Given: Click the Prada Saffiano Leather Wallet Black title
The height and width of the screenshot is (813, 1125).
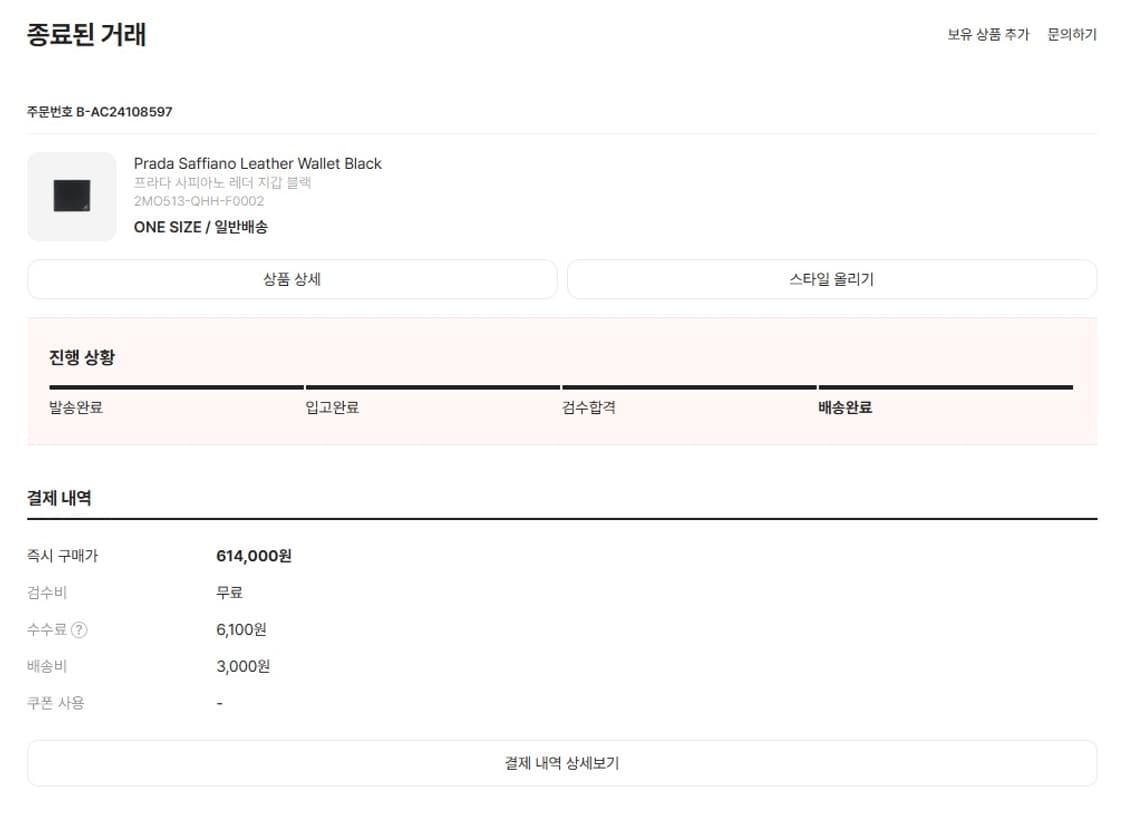Looking at the screenshot, I should [x=258, y=163].
